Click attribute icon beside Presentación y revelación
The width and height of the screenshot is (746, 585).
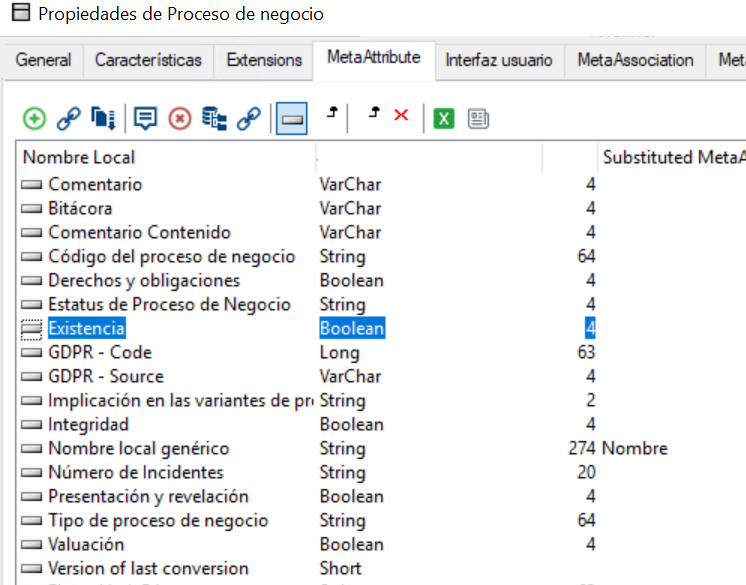point(31,497)
